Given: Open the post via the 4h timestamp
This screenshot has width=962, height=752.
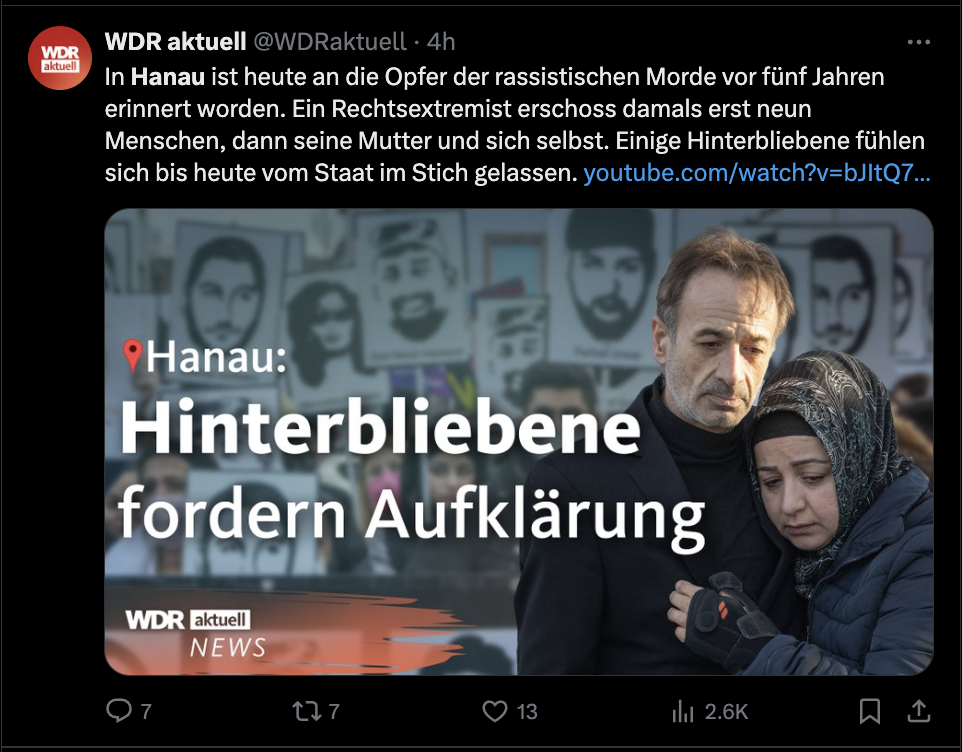Looking at the screenshot, I should [x=441, y=42].
